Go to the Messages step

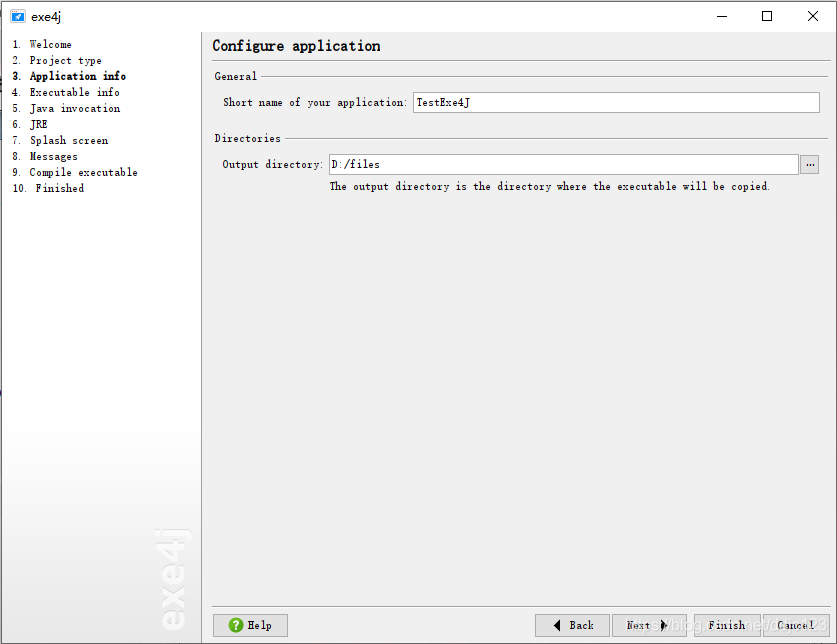(x=45, y=156)
